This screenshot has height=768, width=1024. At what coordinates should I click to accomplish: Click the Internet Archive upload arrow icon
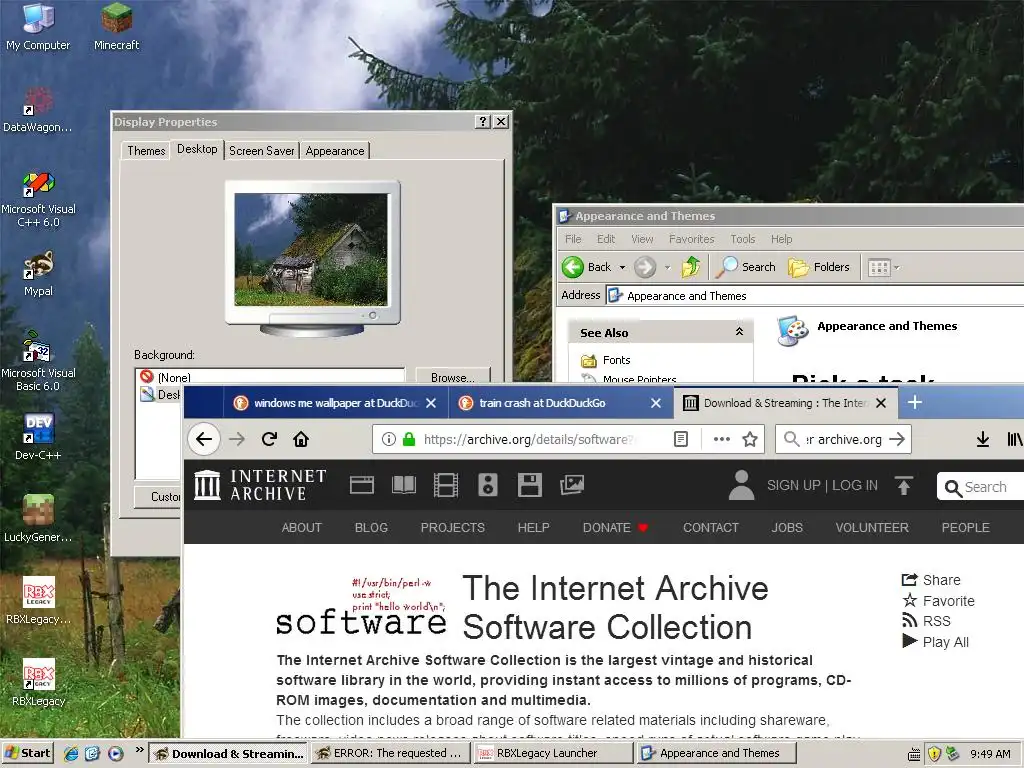(x=904, y=485)
